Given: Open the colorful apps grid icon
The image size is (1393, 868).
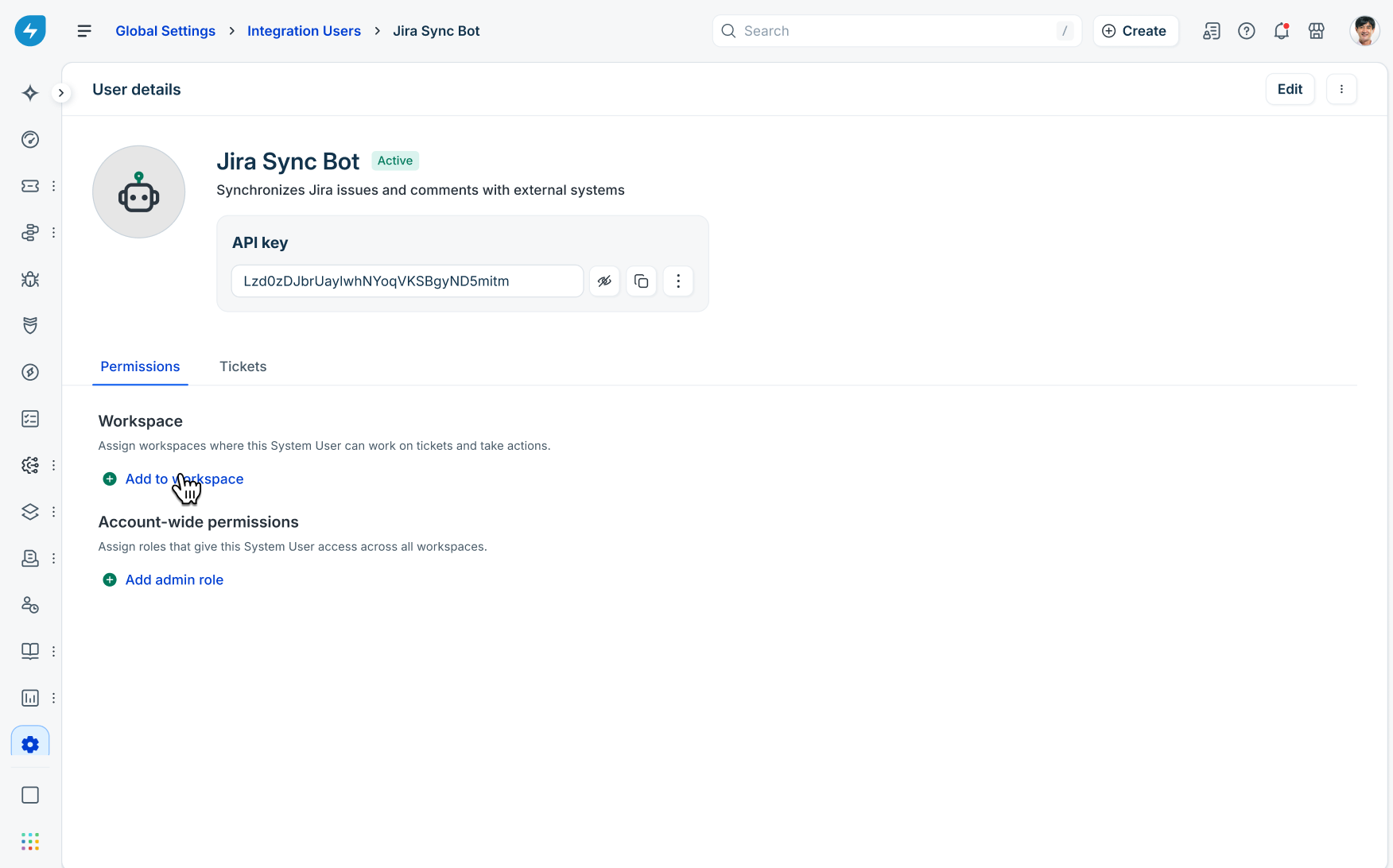Looking at the screenshot, I should tap(30, 842).
